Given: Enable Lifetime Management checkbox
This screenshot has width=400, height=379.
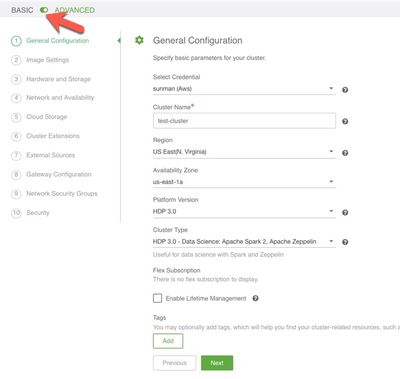Looking at the screenshot, I should tap(157, 298).
